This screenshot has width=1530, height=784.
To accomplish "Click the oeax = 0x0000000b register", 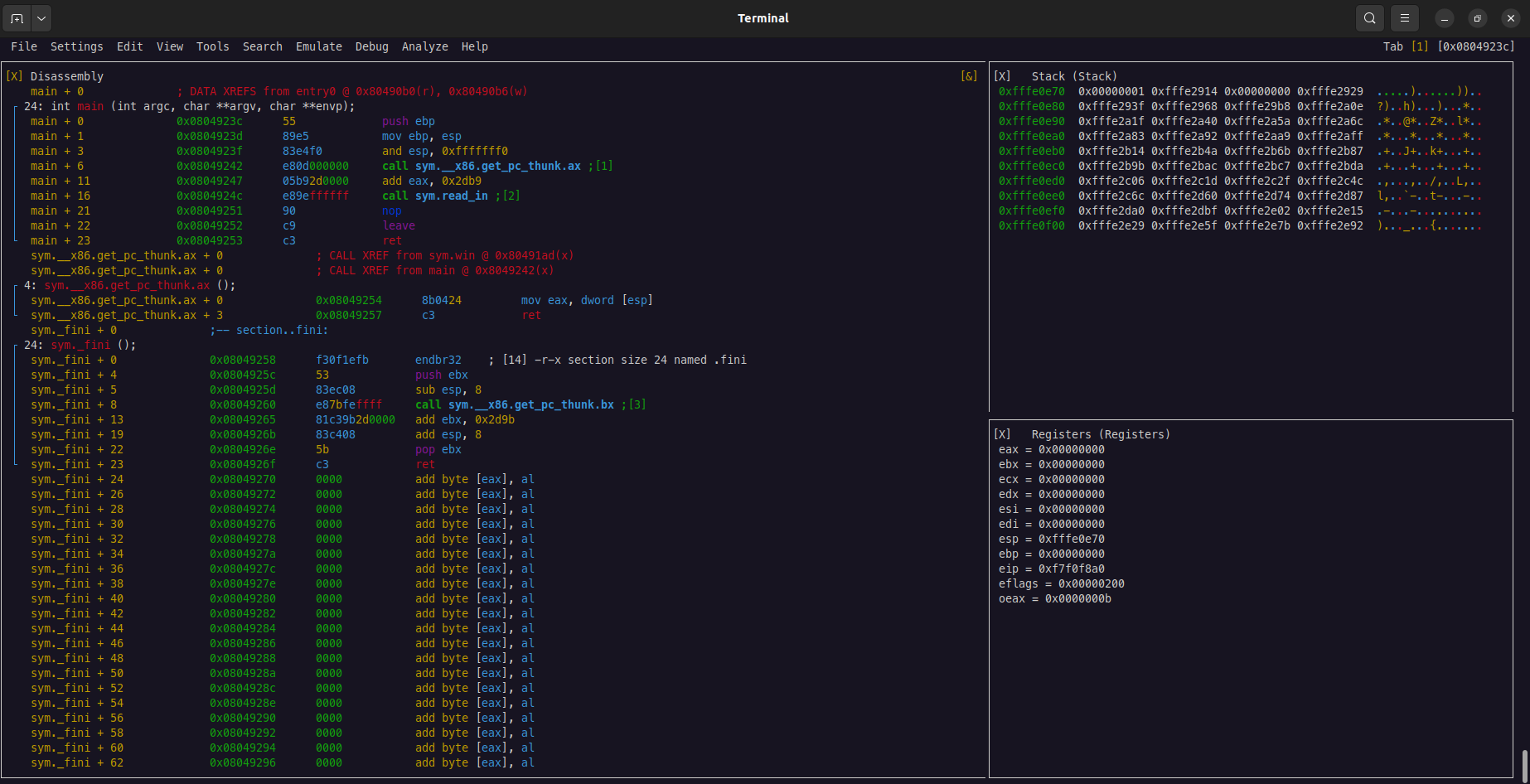I will pos(1055,598).
